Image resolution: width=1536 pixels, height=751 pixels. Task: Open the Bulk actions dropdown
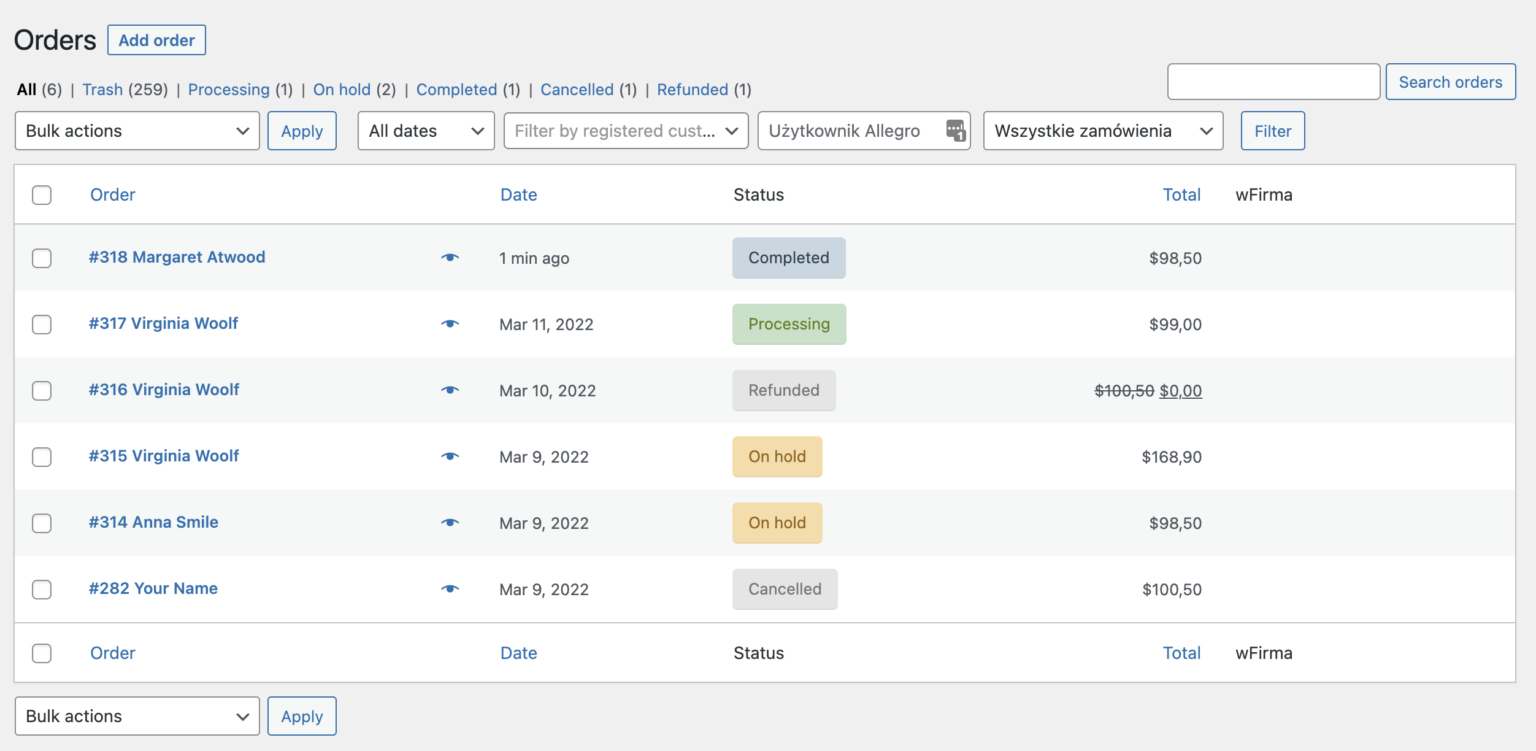click(137, 130)
